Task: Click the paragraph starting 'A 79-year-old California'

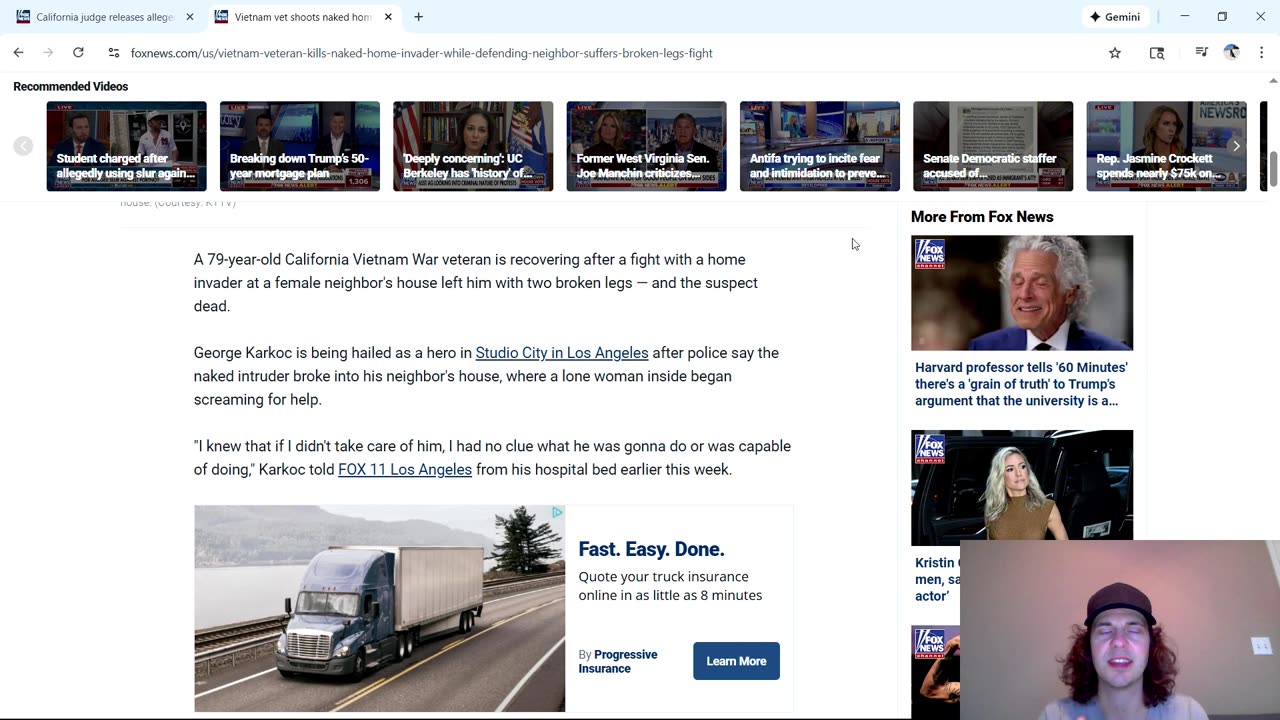Action: pos(476,283)
